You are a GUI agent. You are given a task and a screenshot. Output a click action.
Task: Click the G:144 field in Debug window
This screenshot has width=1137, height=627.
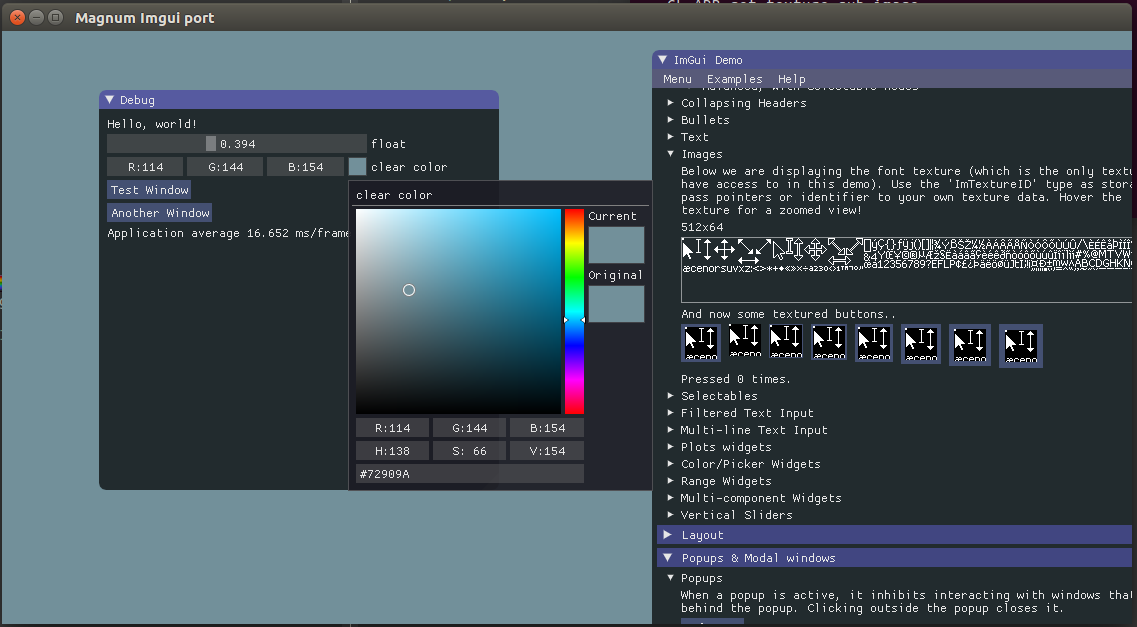point(226,167)
